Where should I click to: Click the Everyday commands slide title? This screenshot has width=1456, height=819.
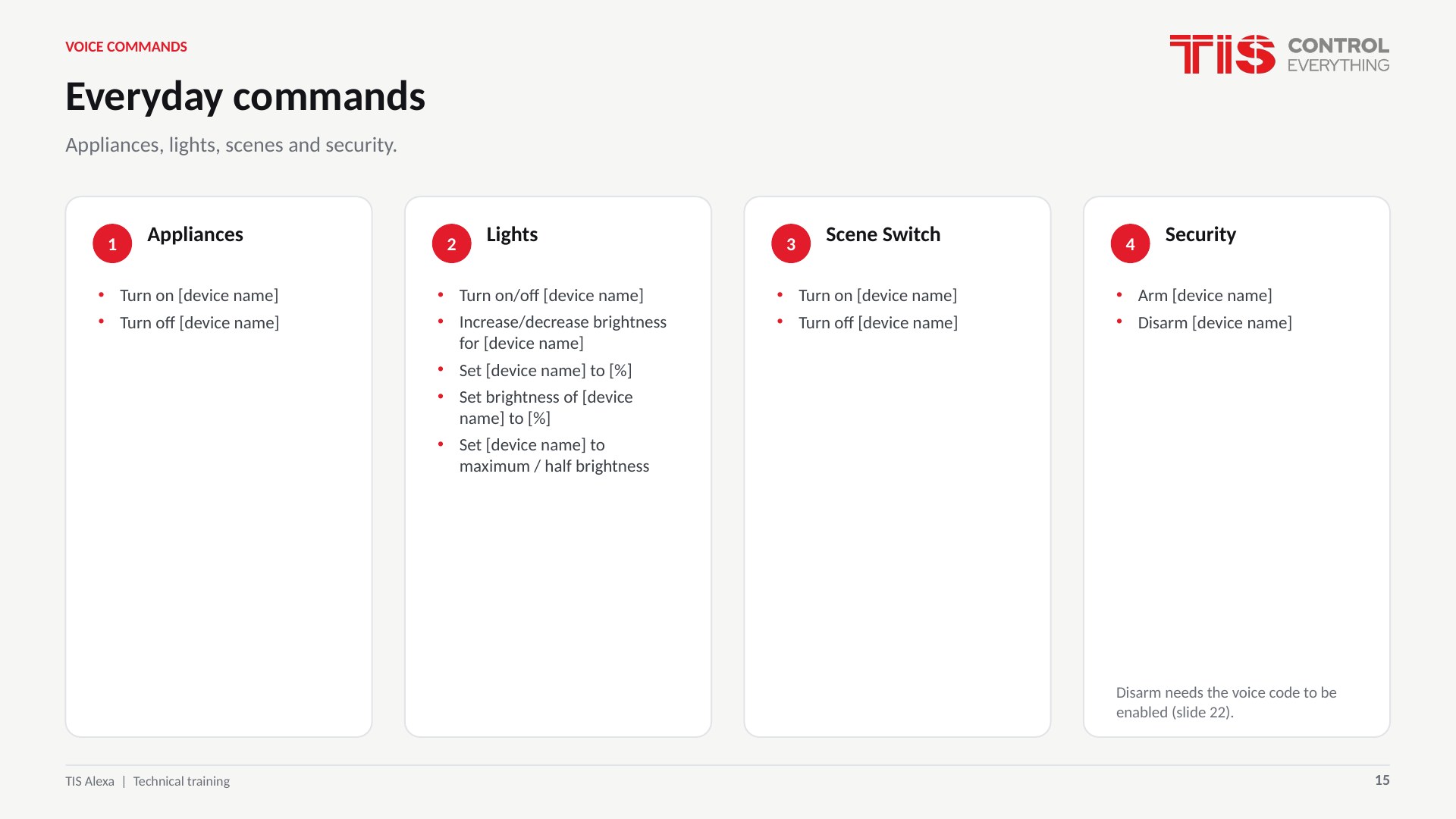(245, 96)
